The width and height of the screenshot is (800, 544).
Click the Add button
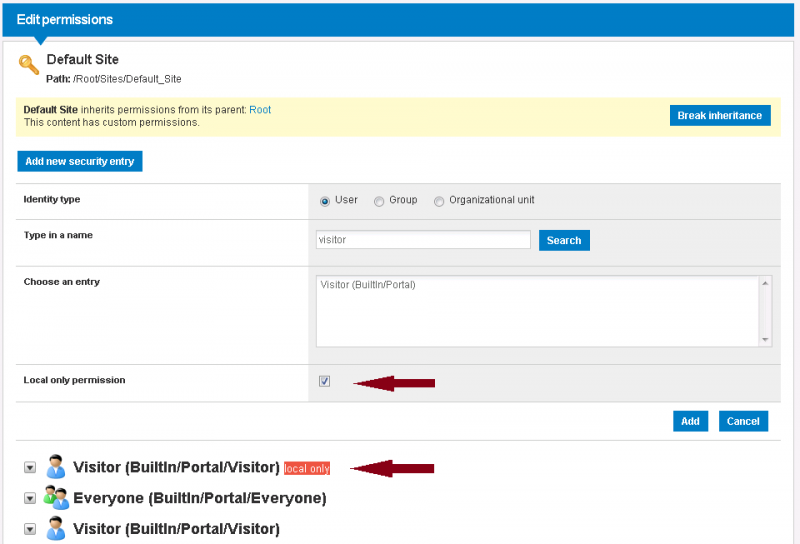[690, 421]
